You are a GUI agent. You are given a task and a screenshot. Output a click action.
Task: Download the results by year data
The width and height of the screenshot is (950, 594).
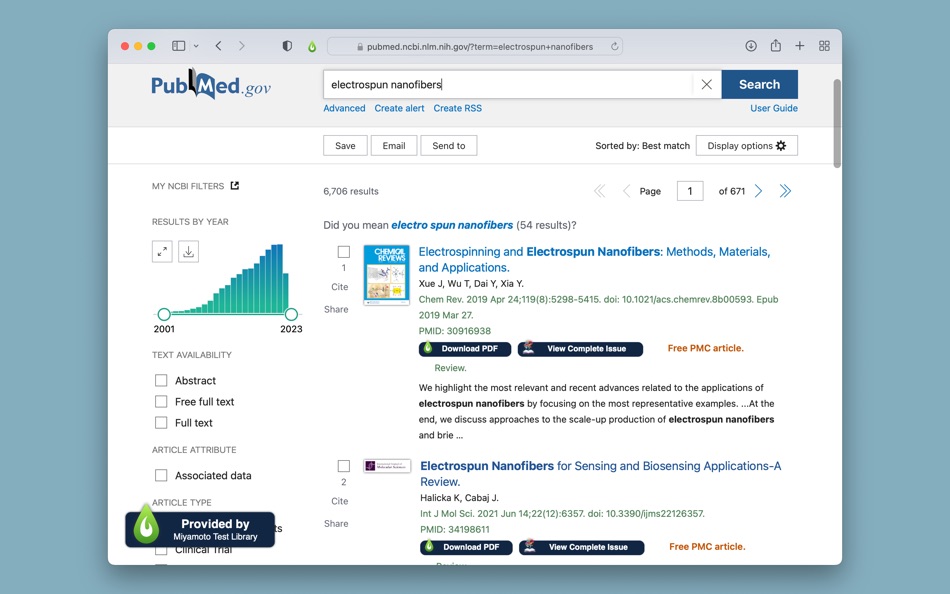coord(188,252)
